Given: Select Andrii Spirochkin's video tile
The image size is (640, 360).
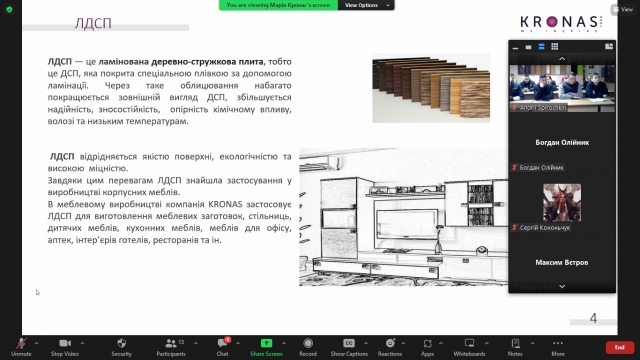Looking at the screenshot, I should 562,88.
